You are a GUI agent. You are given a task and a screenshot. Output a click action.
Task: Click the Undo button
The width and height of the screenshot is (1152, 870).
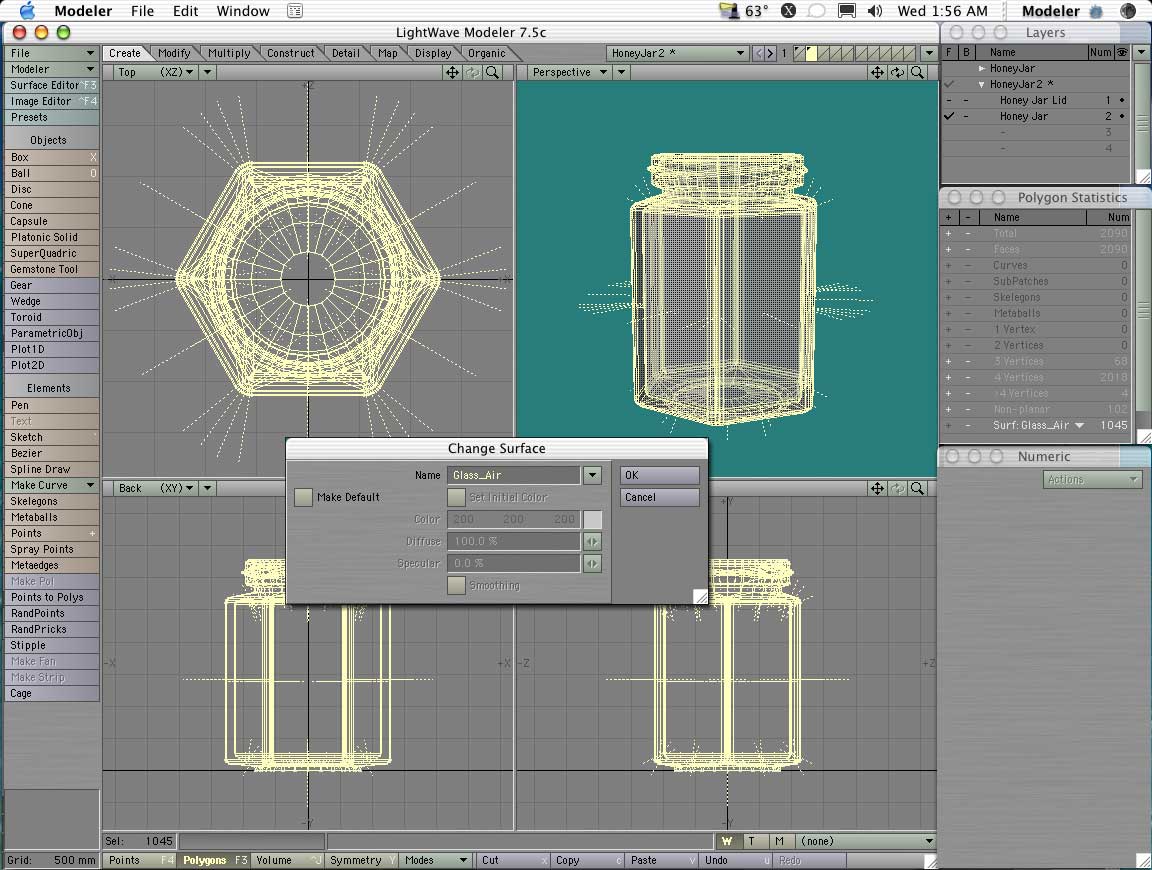[x=737, y=860]
